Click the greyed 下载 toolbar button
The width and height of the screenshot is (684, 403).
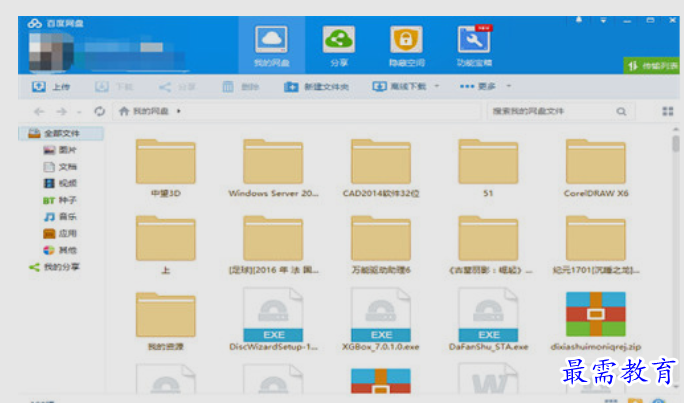click(114, 87)
